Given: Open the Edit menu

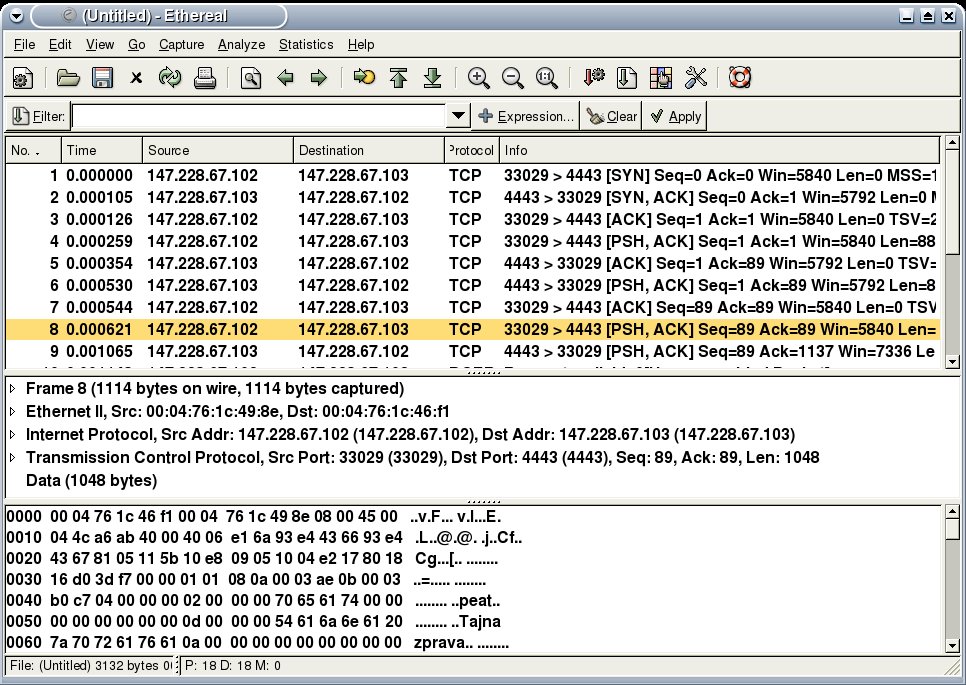Looking at the screenshot, I should coord(60,45).
